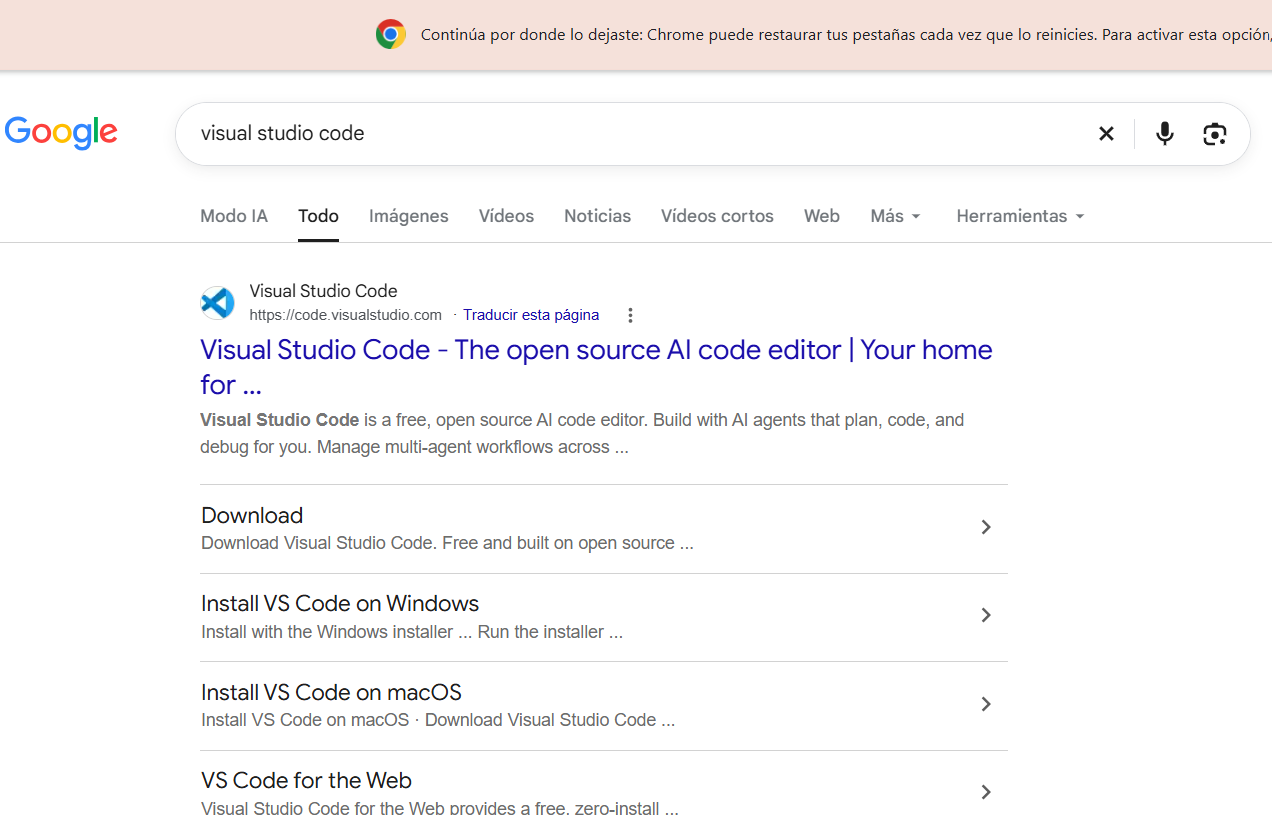
Task: Switch to the Web tab
Action: 822,216
